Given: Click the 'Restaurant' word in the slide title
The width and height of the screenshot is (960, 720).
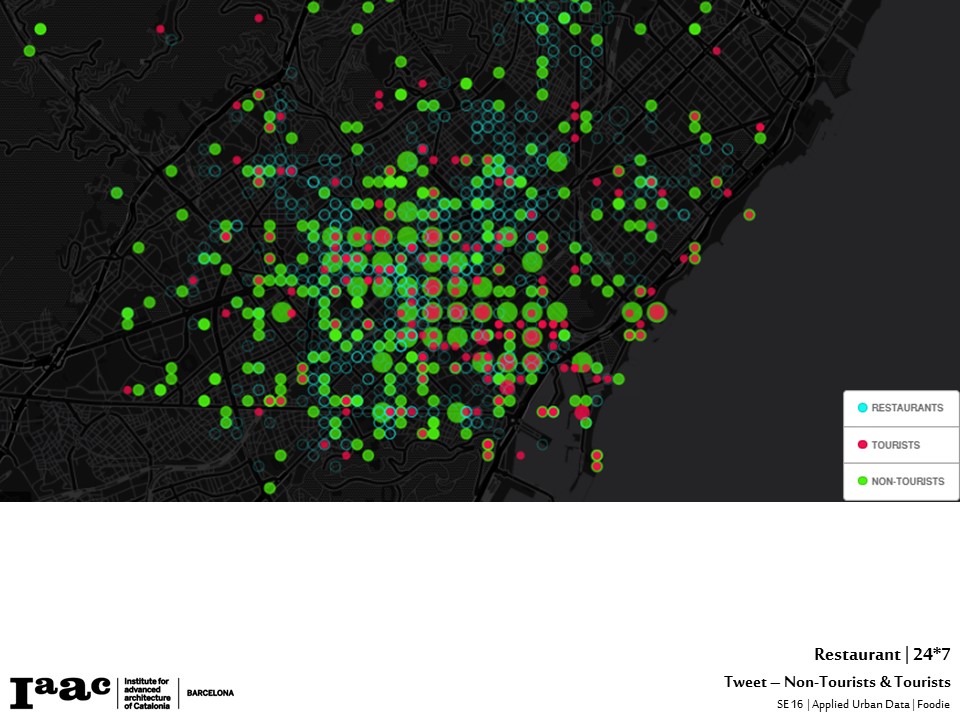Looking at the screenshot, I should point(857,655).
